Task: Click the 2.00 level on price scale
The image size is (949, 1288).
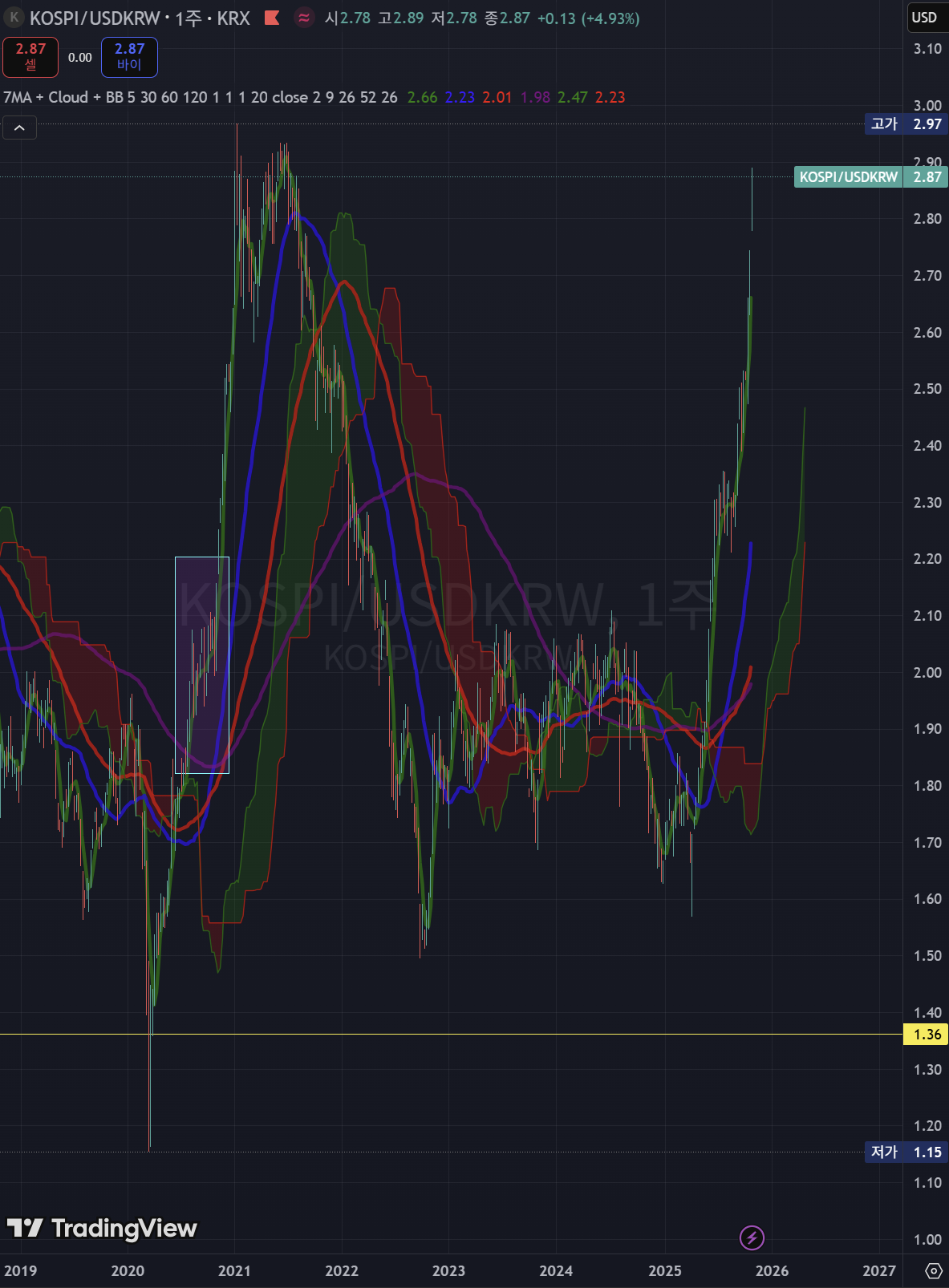Action: (x=927, y=672)
